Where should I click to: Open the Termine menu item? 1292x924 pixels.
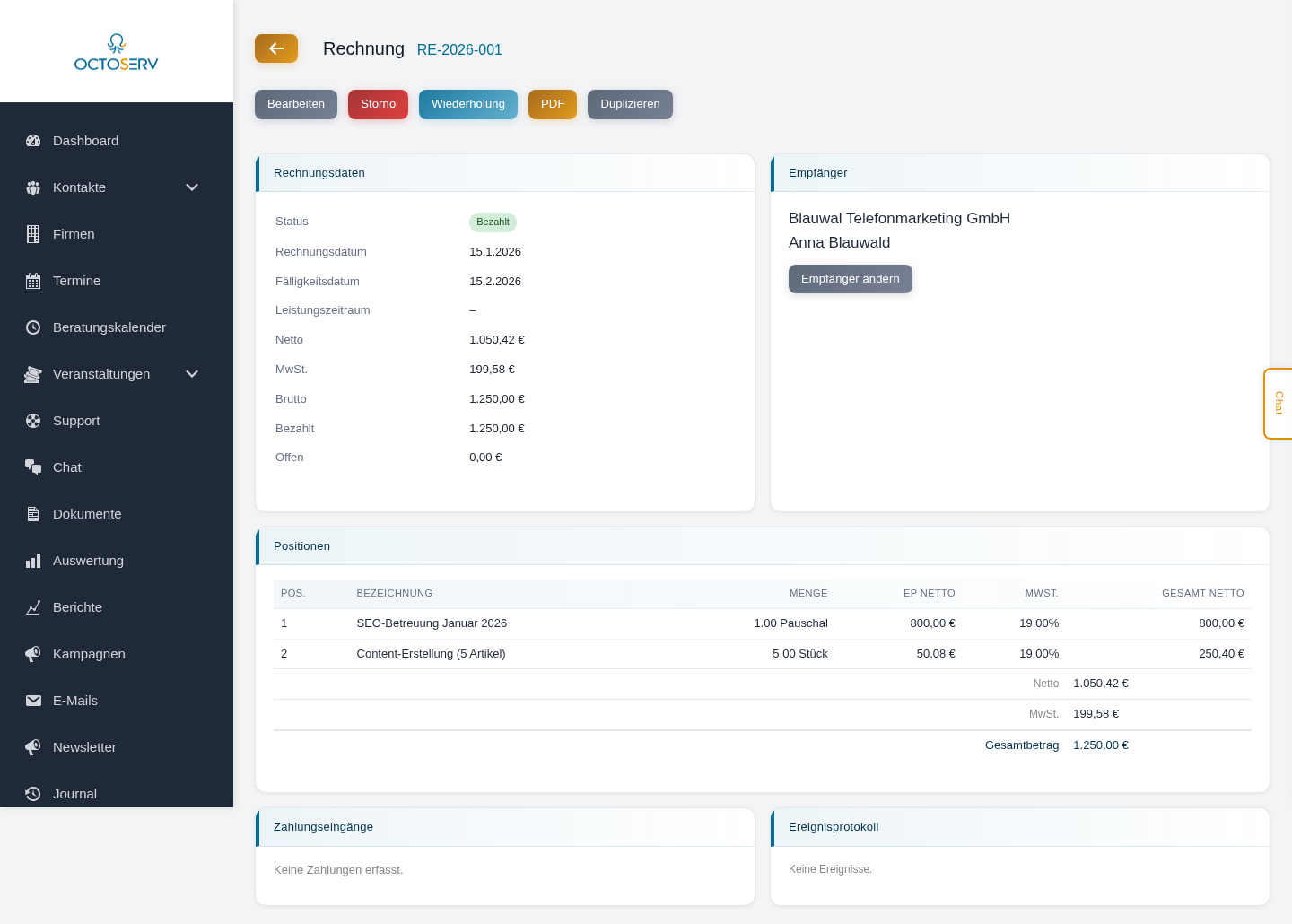(x=117, y=281)
